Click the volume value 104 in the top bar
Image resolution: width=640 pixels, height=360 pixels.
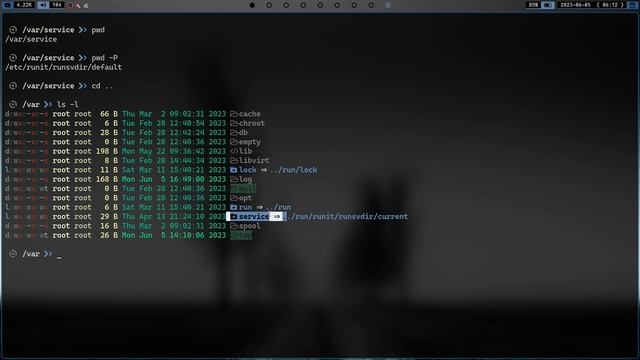(x=56, y=5)
